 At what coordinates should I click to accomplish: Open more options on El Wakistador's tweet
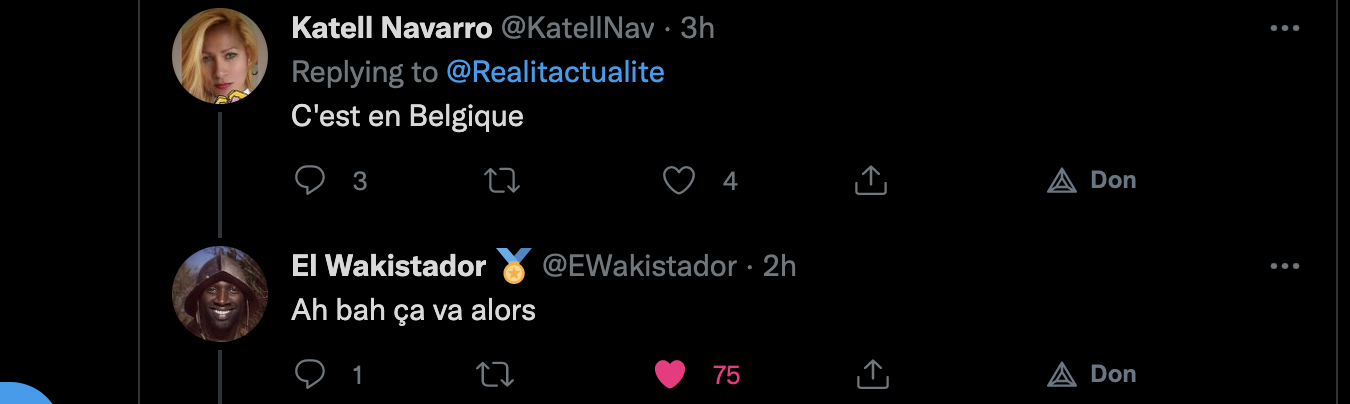pos(1284,266)
